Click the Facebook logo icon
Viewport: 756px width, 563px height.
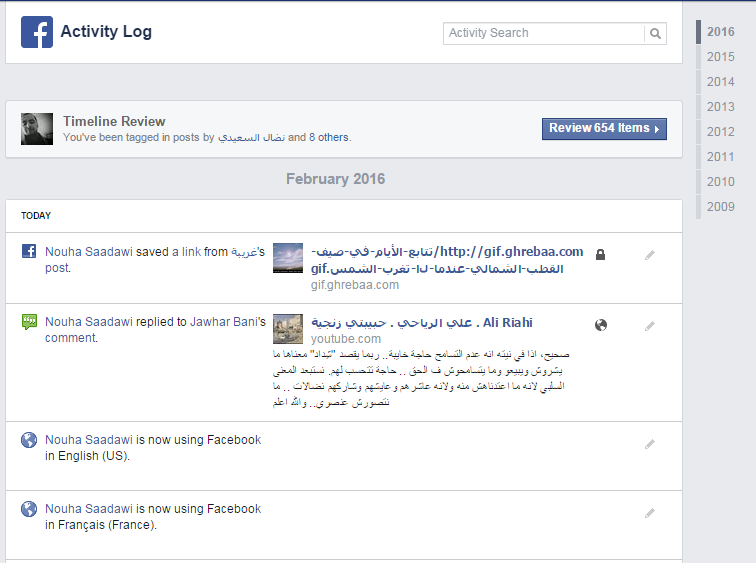click(37, 32)
